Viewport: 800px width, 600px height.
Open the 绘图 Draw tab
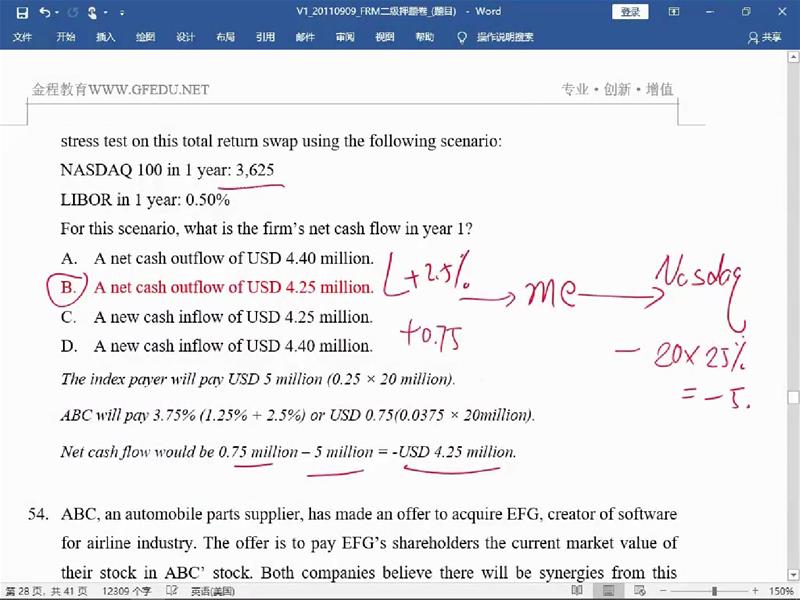click(x=145, y=37)
